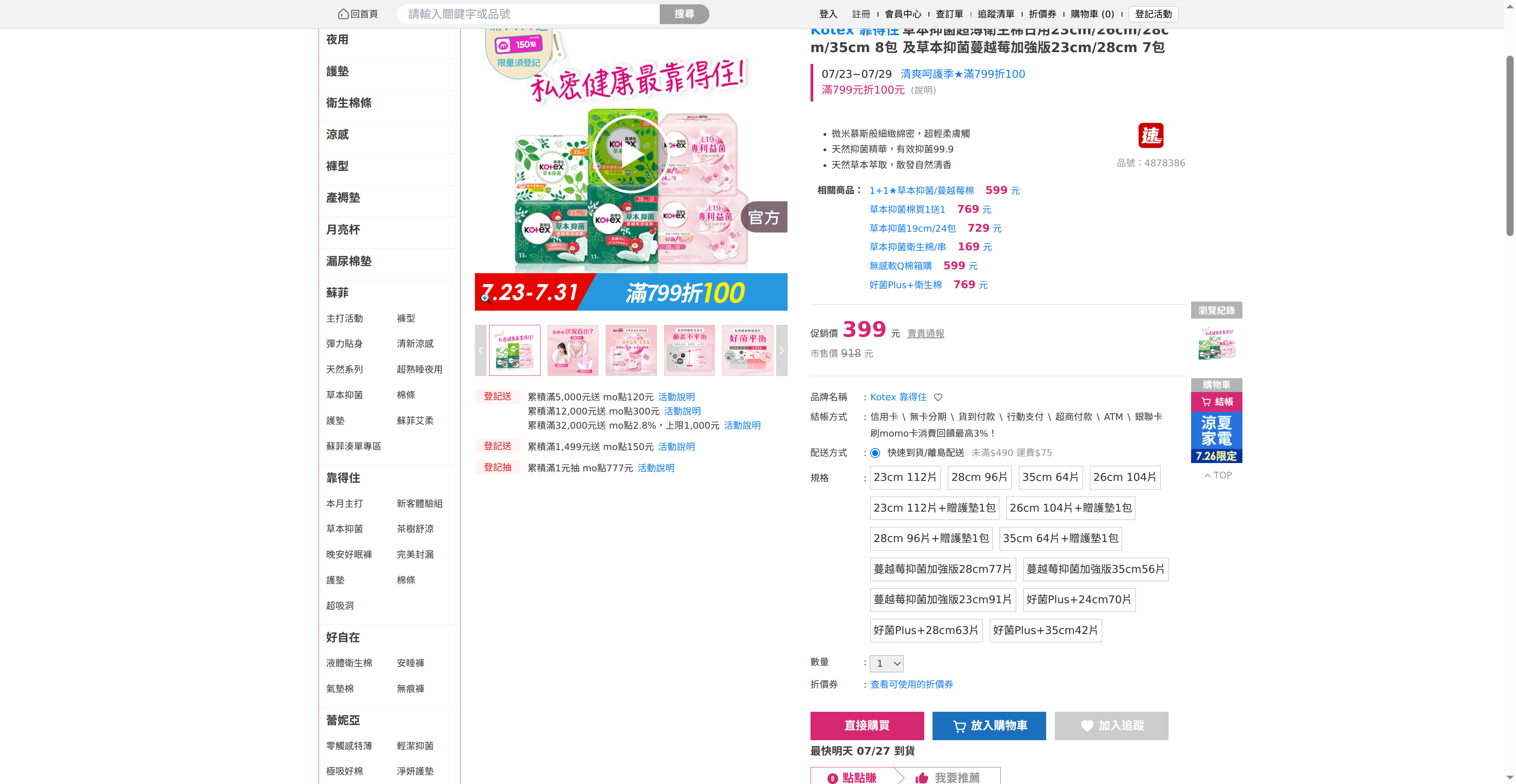This screenshot has width=1516, height=784.
Task: Open the browsing history product thumbnail
Action: click(x=1216, y=343)
